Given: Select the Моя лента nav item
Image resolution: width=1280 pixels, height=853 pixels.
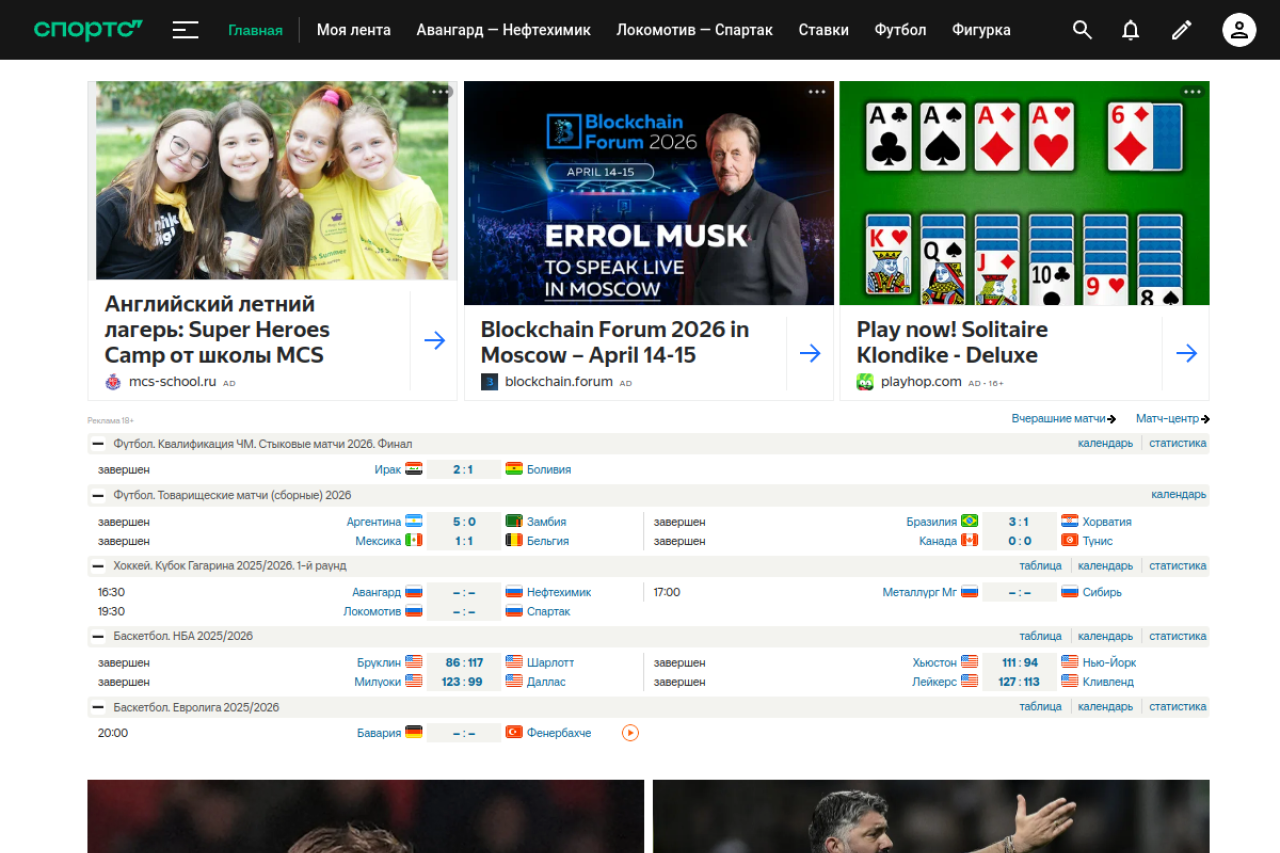Looking at the screenshot, I should coord(353,30).
